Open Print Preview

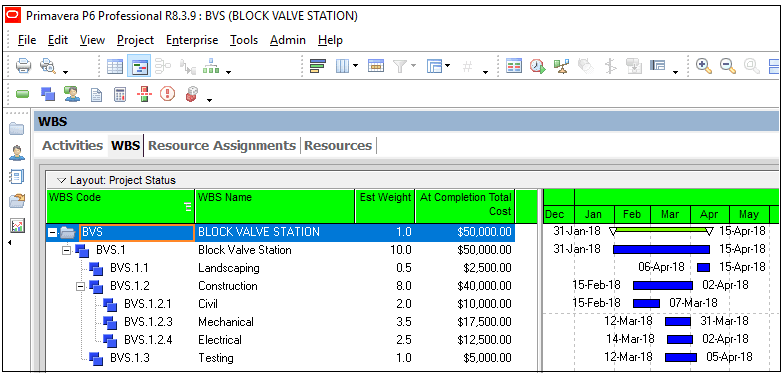click(x=48, y=66)
